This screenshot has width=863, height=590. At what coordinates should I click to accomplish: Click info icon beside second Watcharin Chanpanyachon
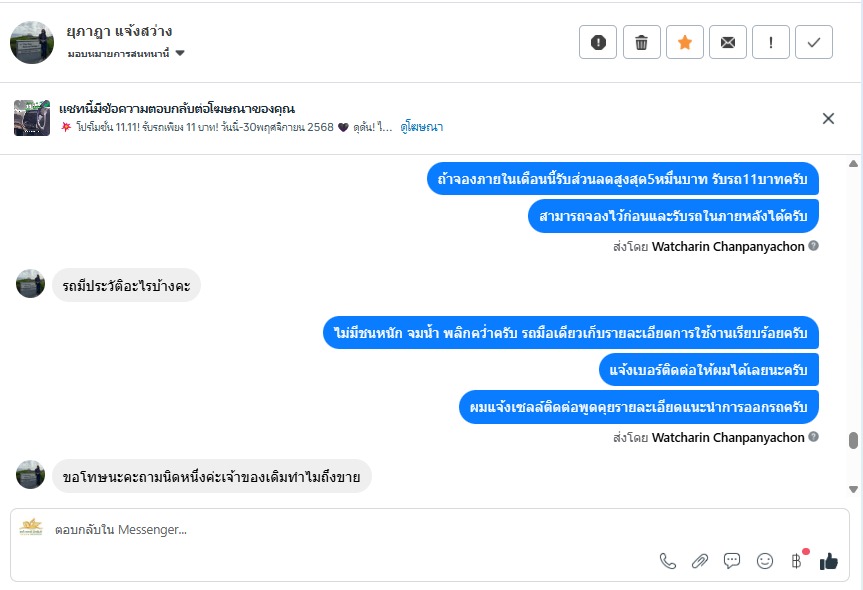(813, 437)
